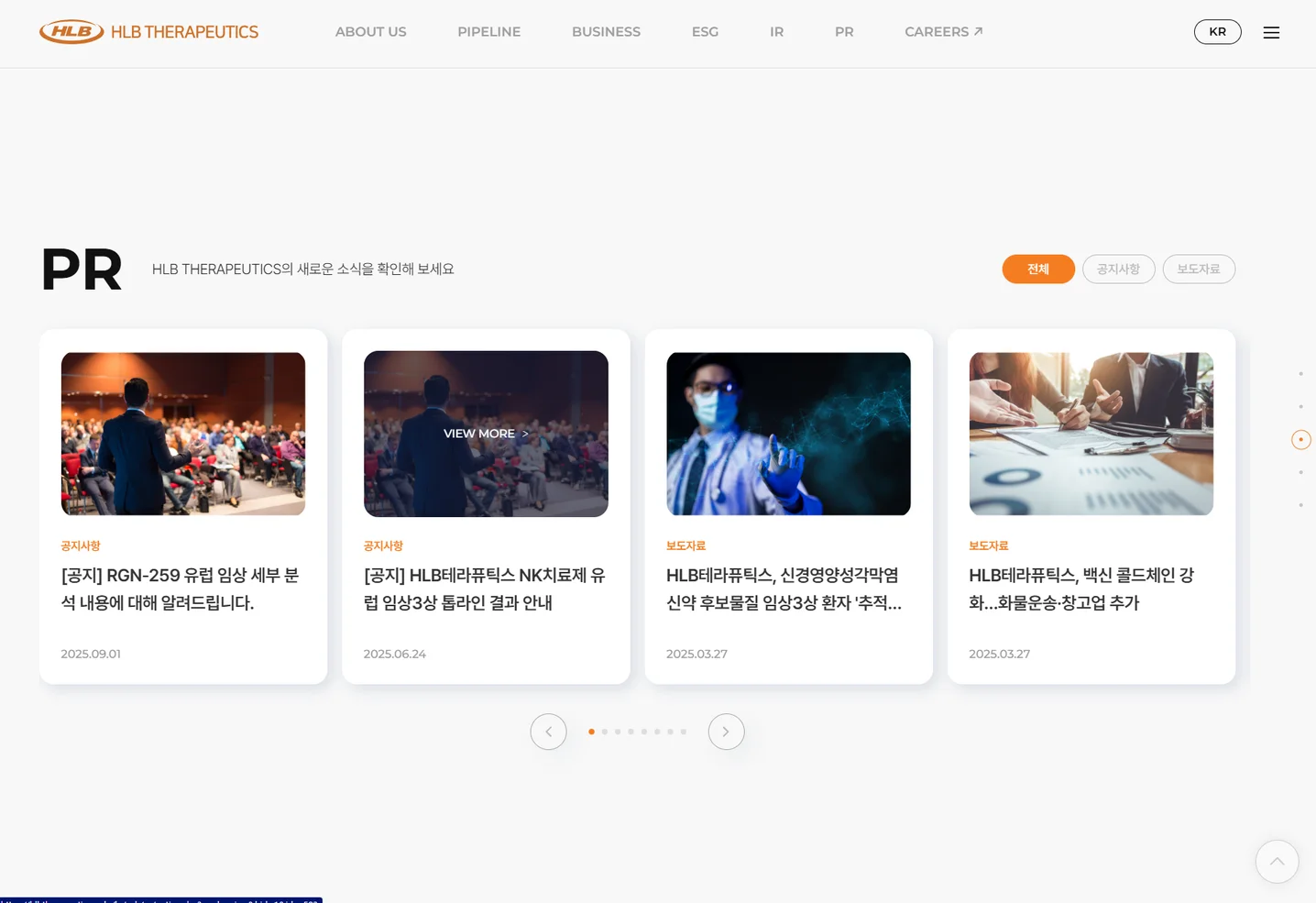Open the hamburger menu icon

[x=1271, y=32]
